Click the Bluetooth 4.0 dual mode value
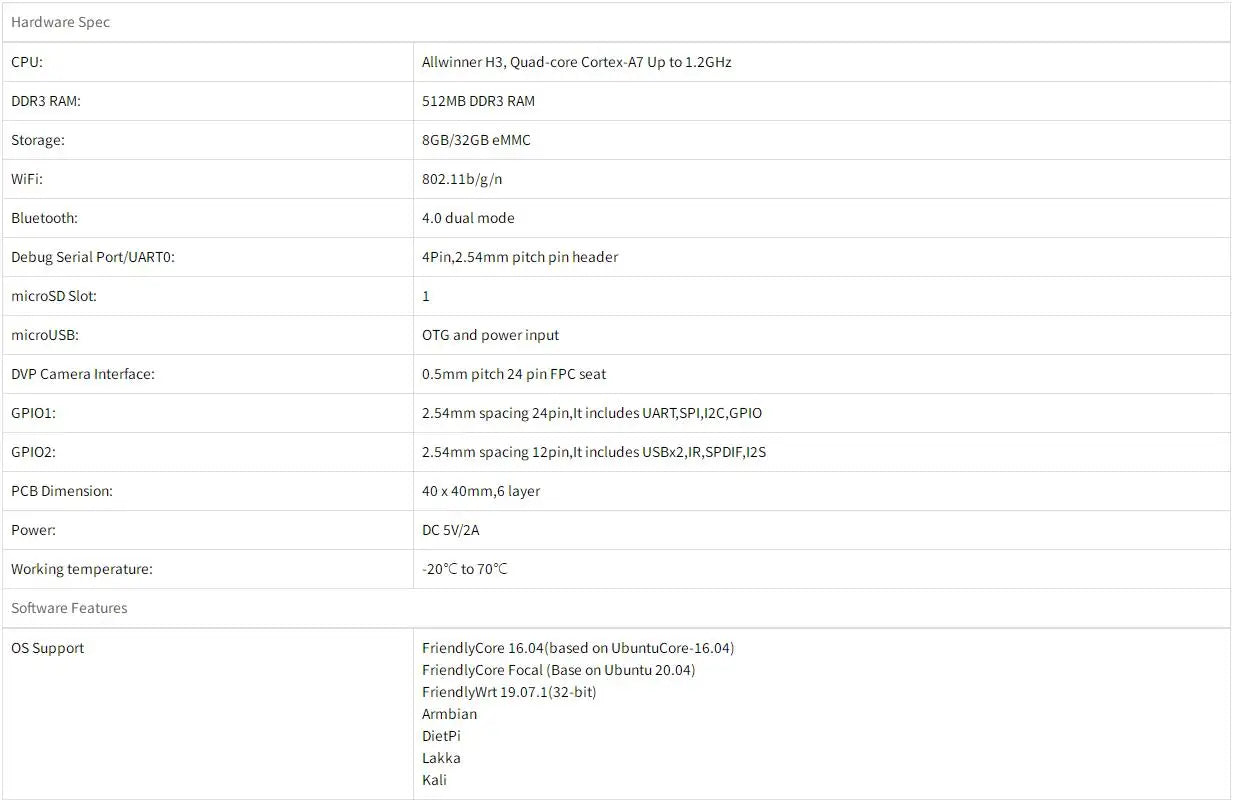The width and height of the screenshot is (1233, 802). (x=468, y=218)
